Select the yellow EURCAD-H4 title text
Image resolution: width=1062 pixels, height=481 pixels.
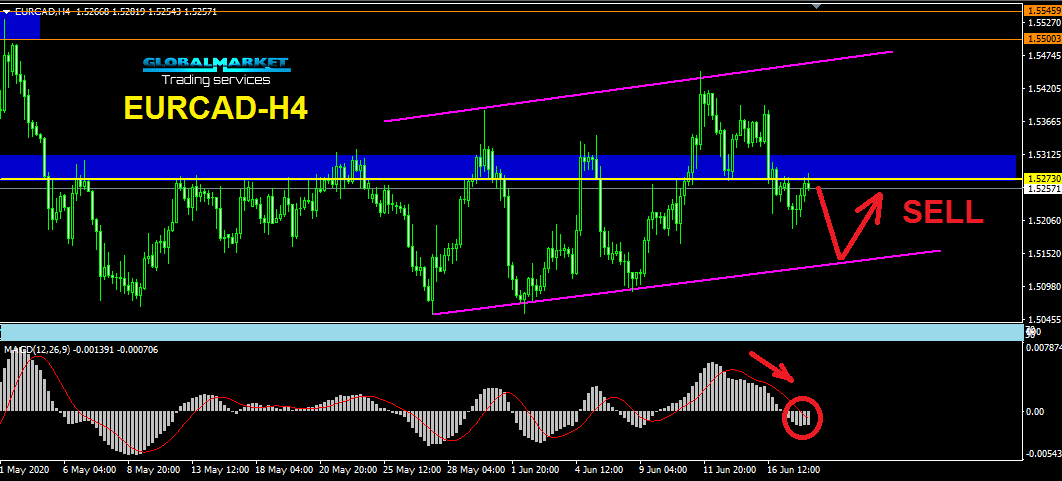(x=215, y=109)
